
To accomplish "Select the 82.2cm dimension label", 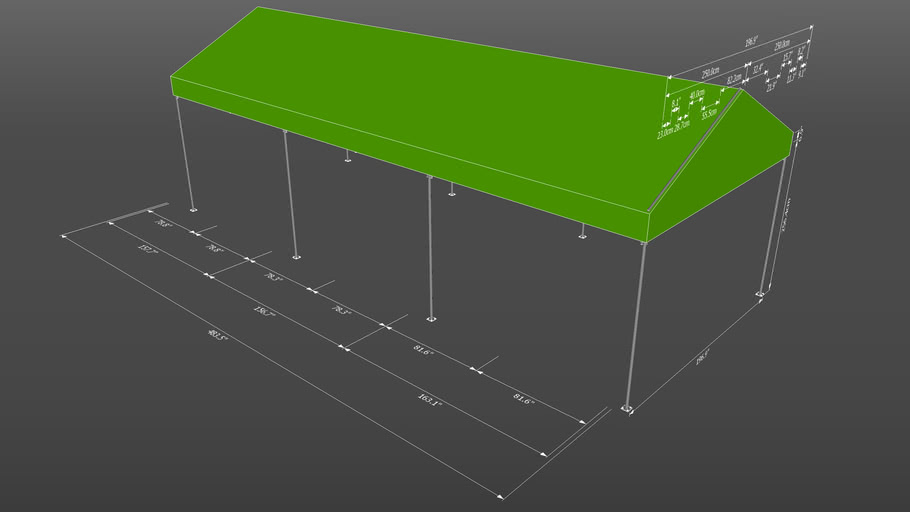I will (734, 78).
